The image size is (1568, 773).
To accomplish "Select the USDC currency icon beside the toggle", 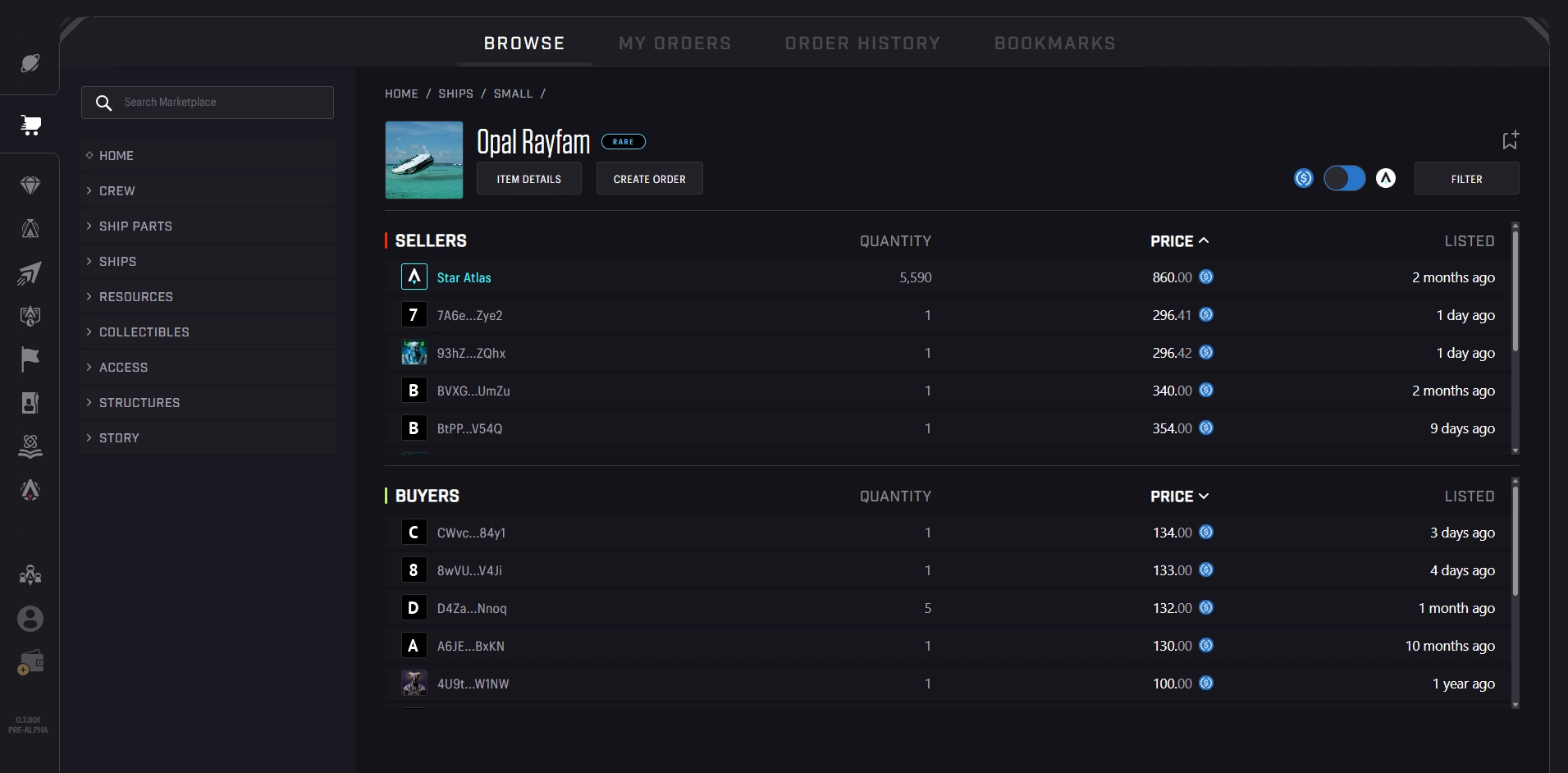I will click(x=1304, y=178).
